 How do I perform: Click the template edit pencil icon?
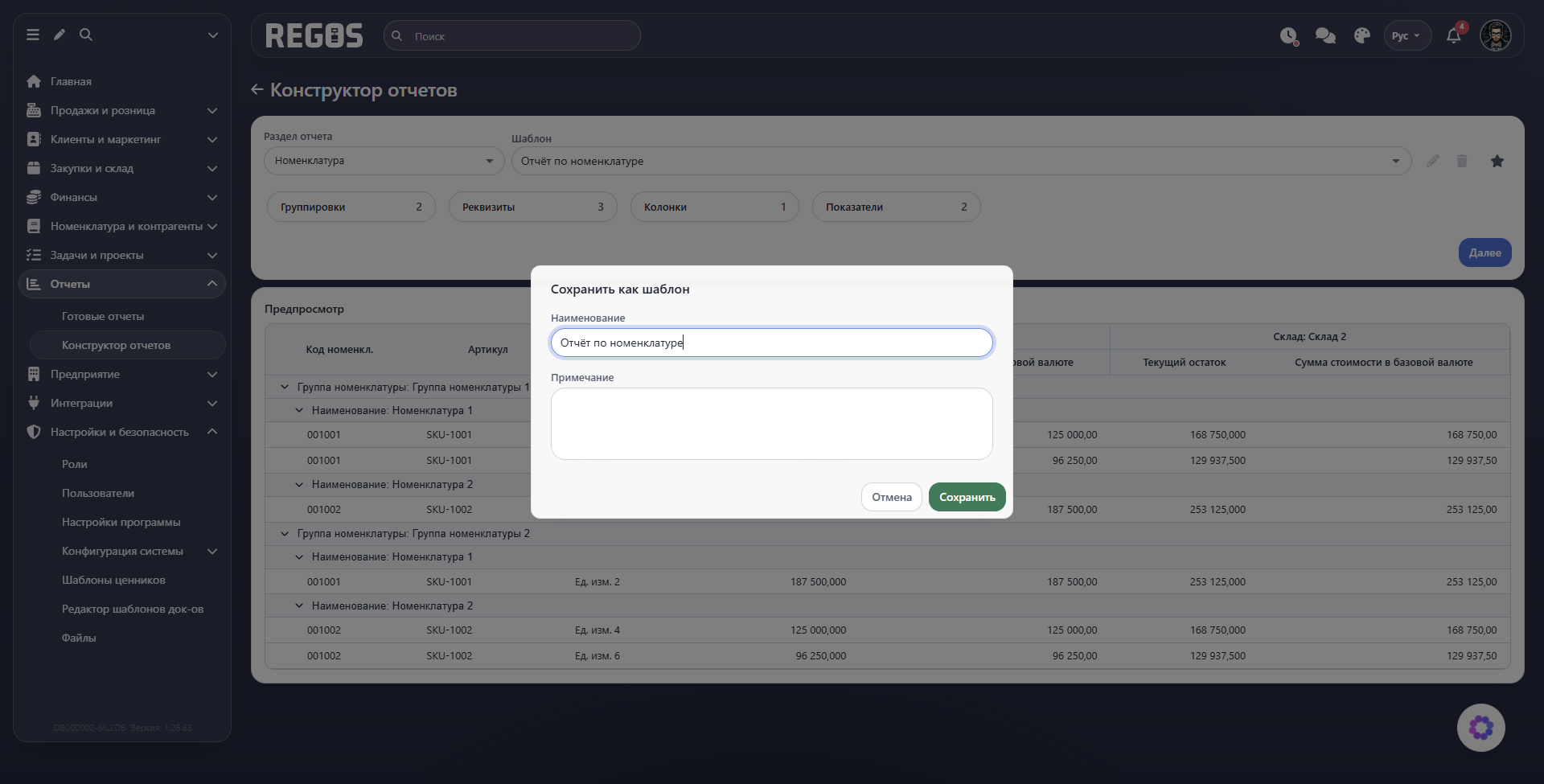[1433, 161]
